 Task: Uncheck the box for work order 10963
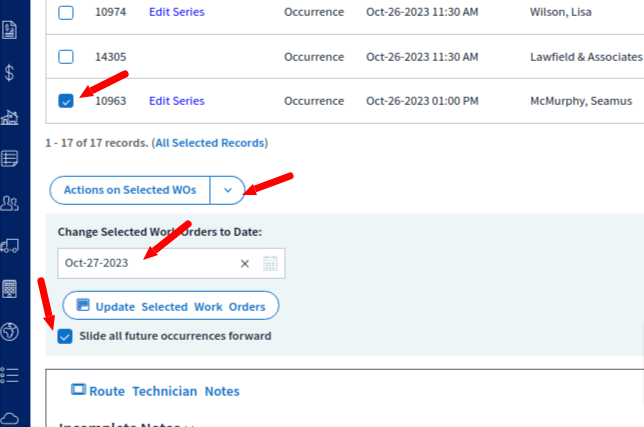pyautogui.click(x=66, y=101)
